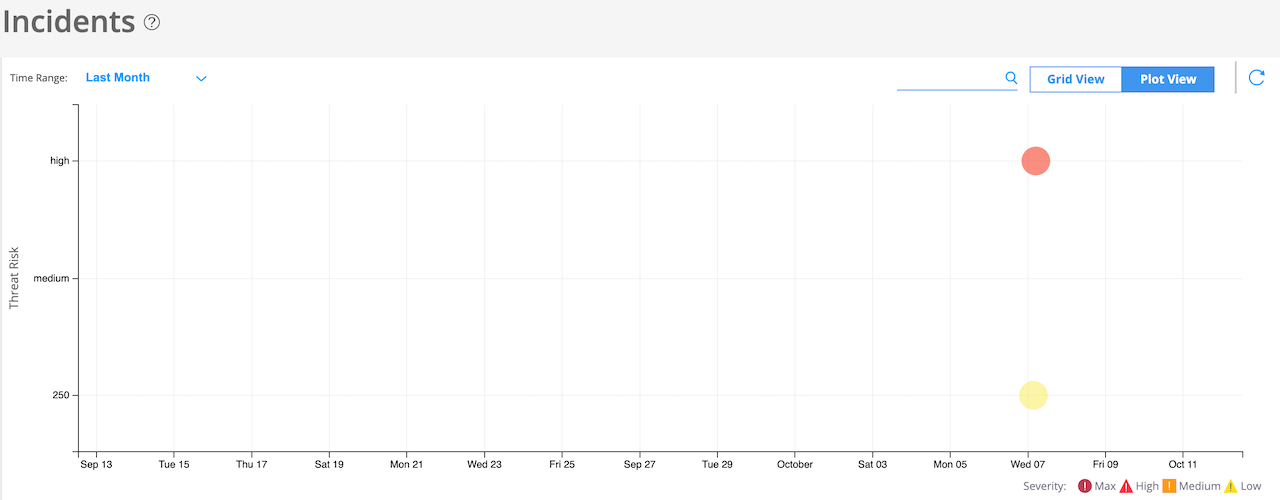The height and width of the screenshot is (500, 1280).
Task: Click the 'medium' y-axis label
Action: click(51, 278)
